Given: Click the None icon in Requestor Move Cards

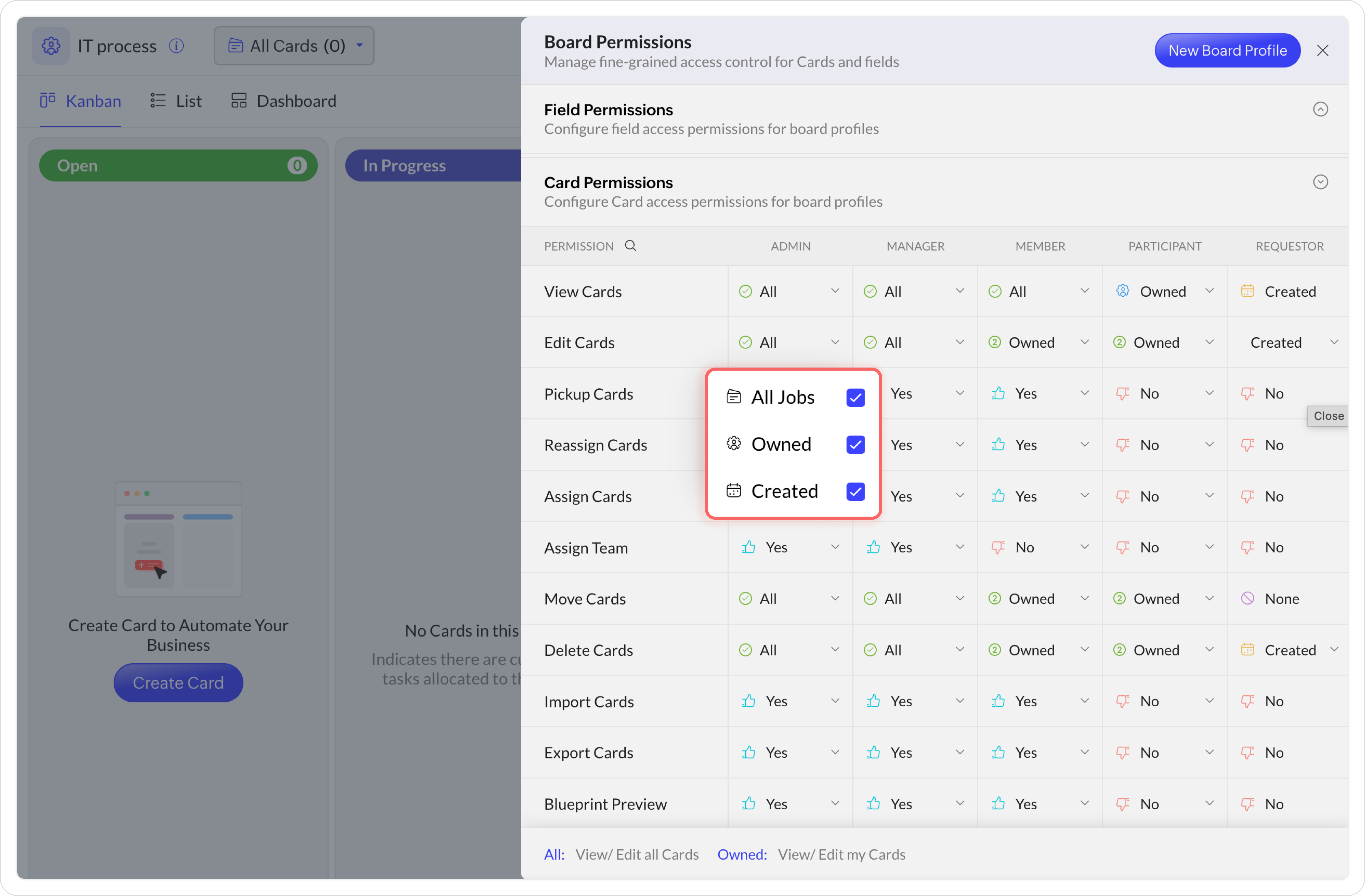Looking at the screenshot, I should pyautogui.click(x=1247, y=598).
